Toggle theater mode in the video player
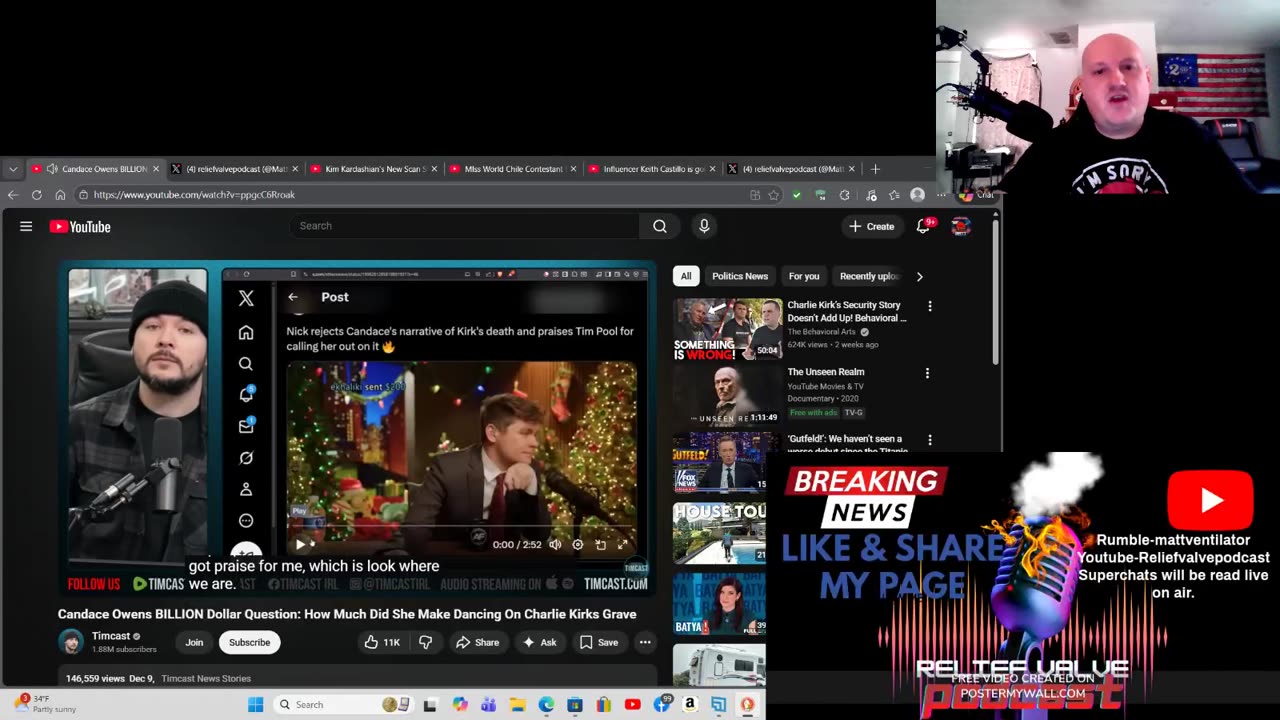 600,544
